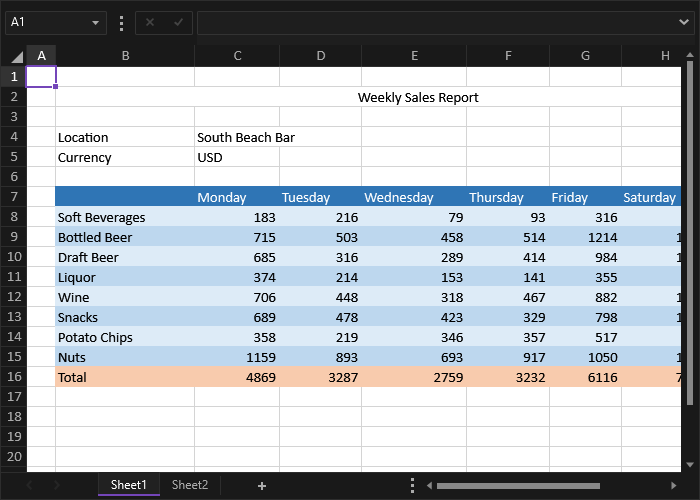Select the Bottled Beer row label
The width and height of the screenshot is (700, 500).
[125, 237]
